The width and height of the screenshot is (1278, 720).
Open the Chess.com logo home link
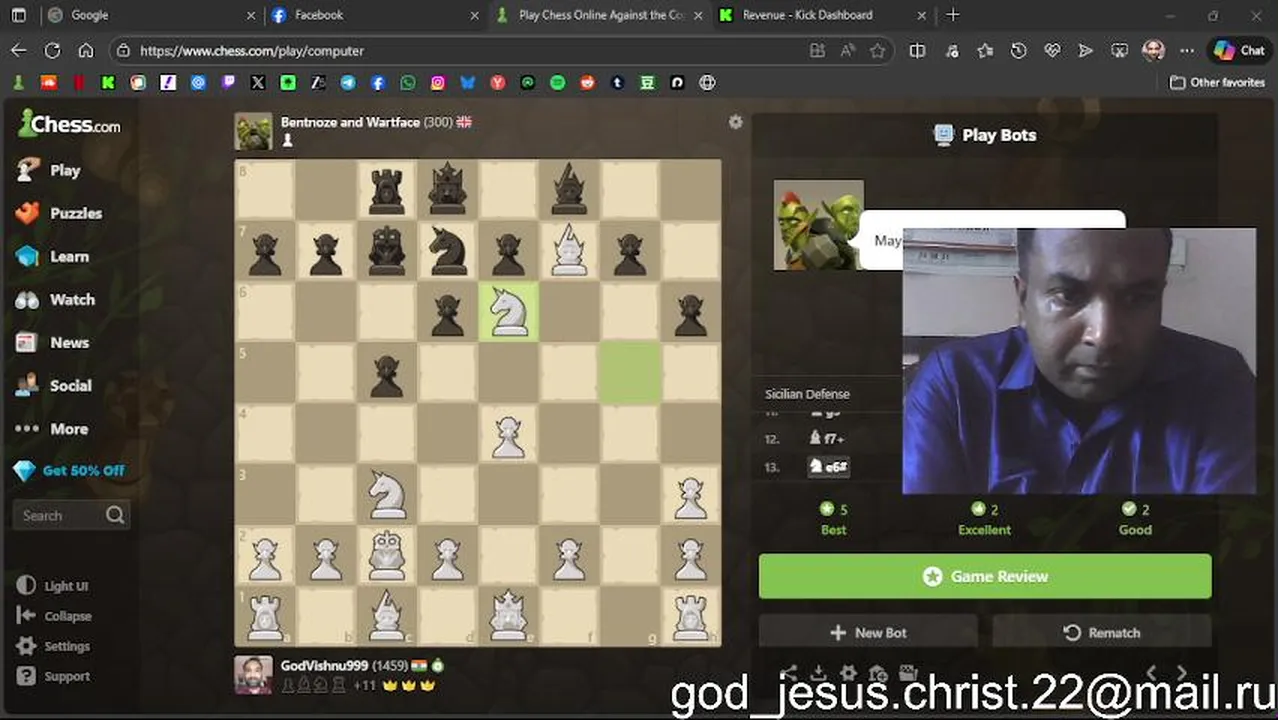point(70,124)
